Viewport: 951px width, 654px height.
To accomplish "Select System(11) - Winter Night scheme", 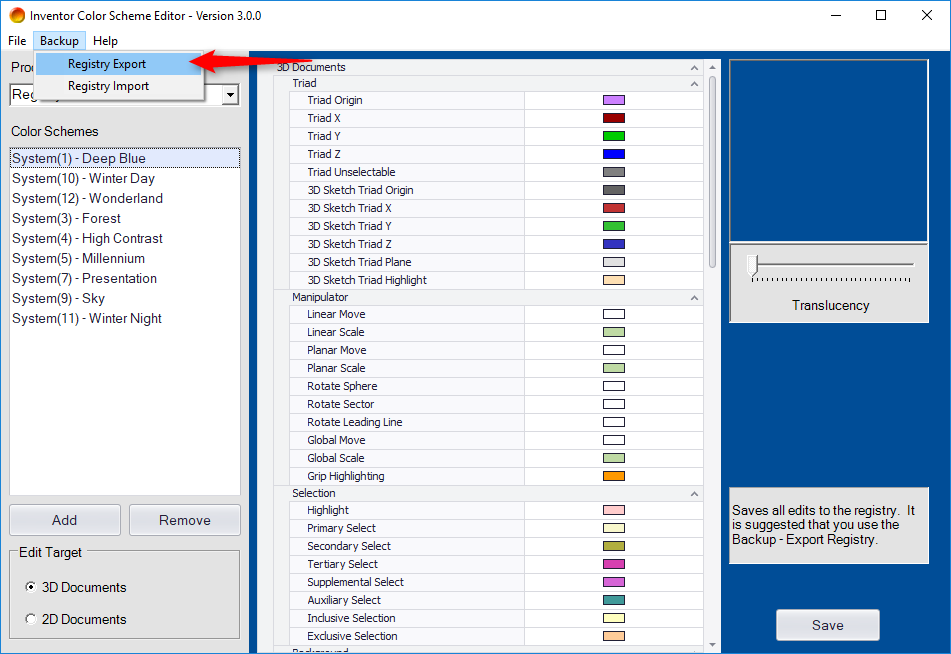I will [125, 319].
